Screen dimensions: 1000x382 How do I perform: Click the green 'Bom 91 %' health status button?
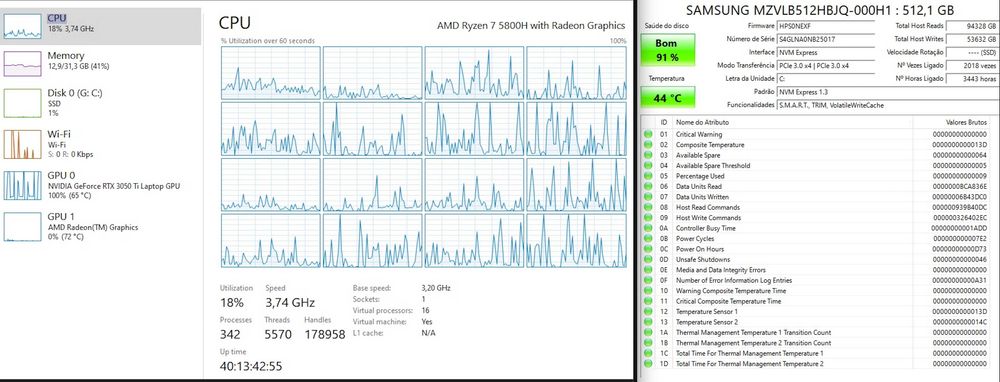click(x=667, y=50)
